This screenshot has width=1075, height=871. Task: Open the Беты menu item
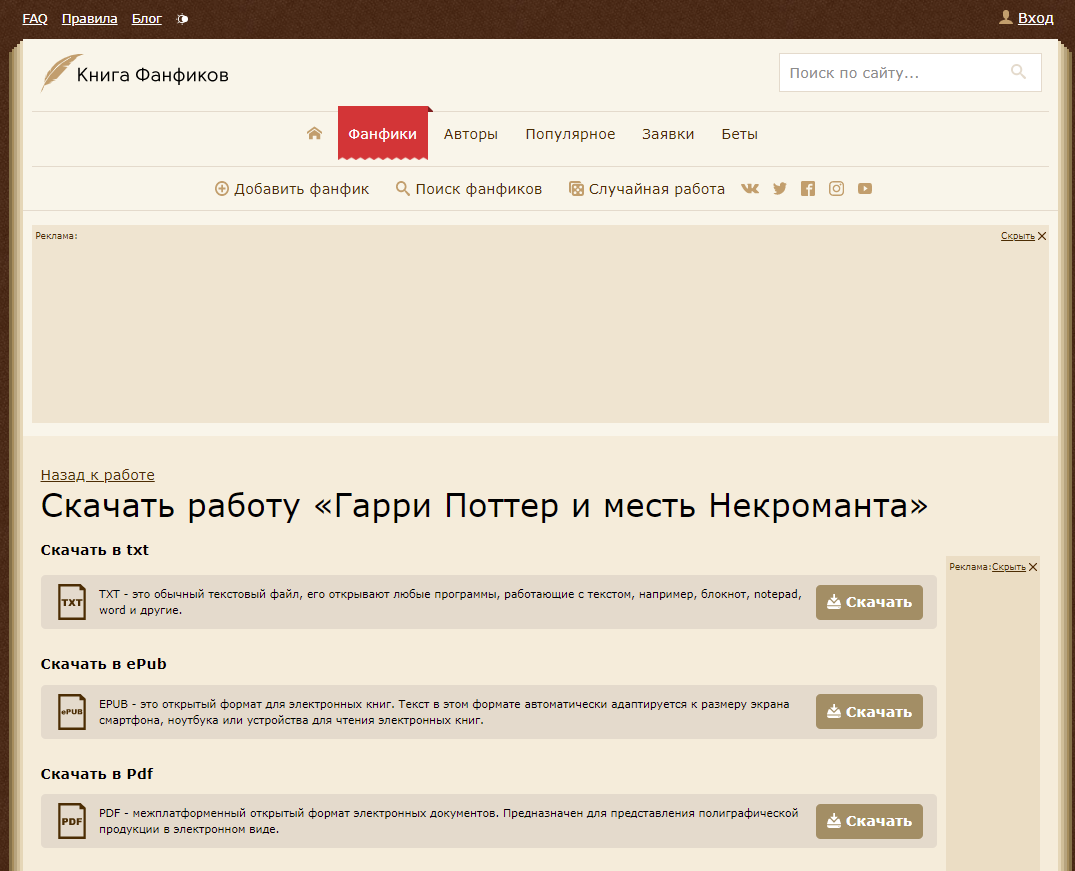(x=739, y=134)
